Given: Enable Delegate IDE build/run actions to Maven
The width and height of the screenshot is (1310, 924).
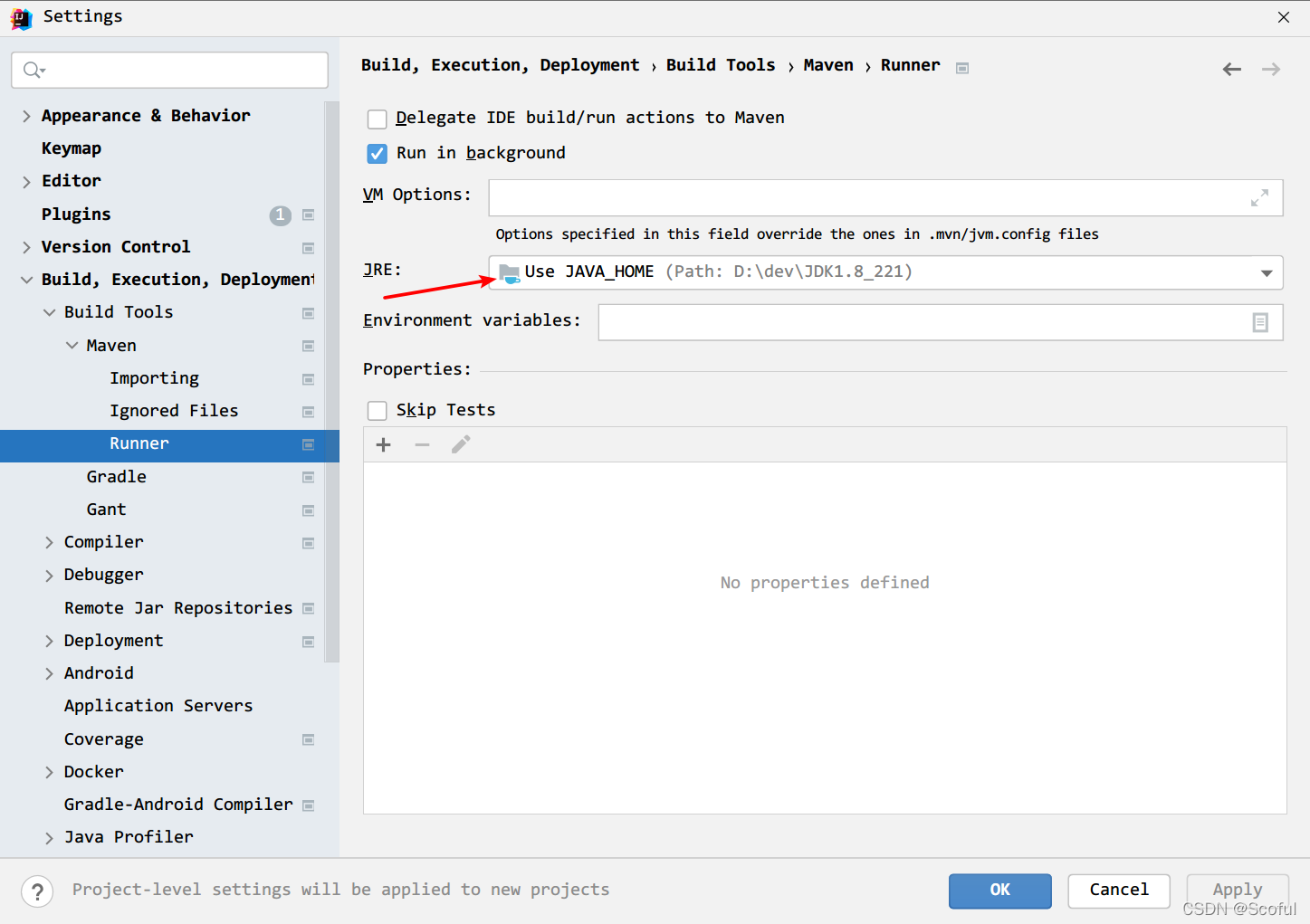Looking at the screenshot, I should pos(378,119).
